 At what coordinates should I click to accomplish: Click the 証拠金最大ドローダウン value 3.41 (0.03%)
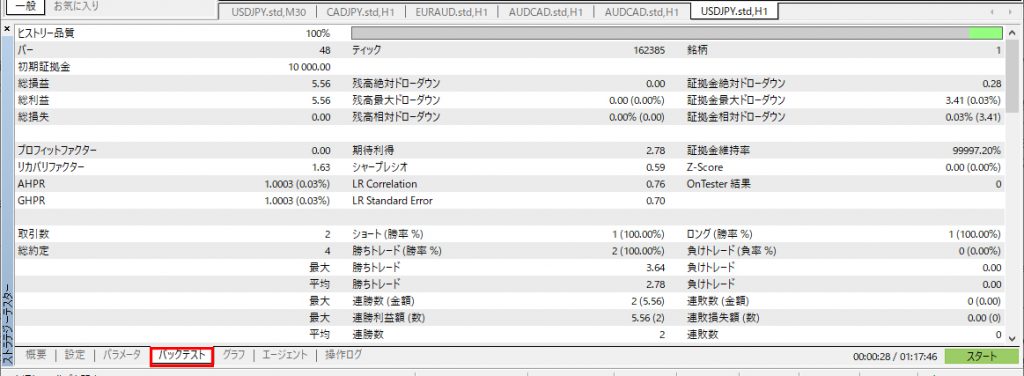(973, 101)
